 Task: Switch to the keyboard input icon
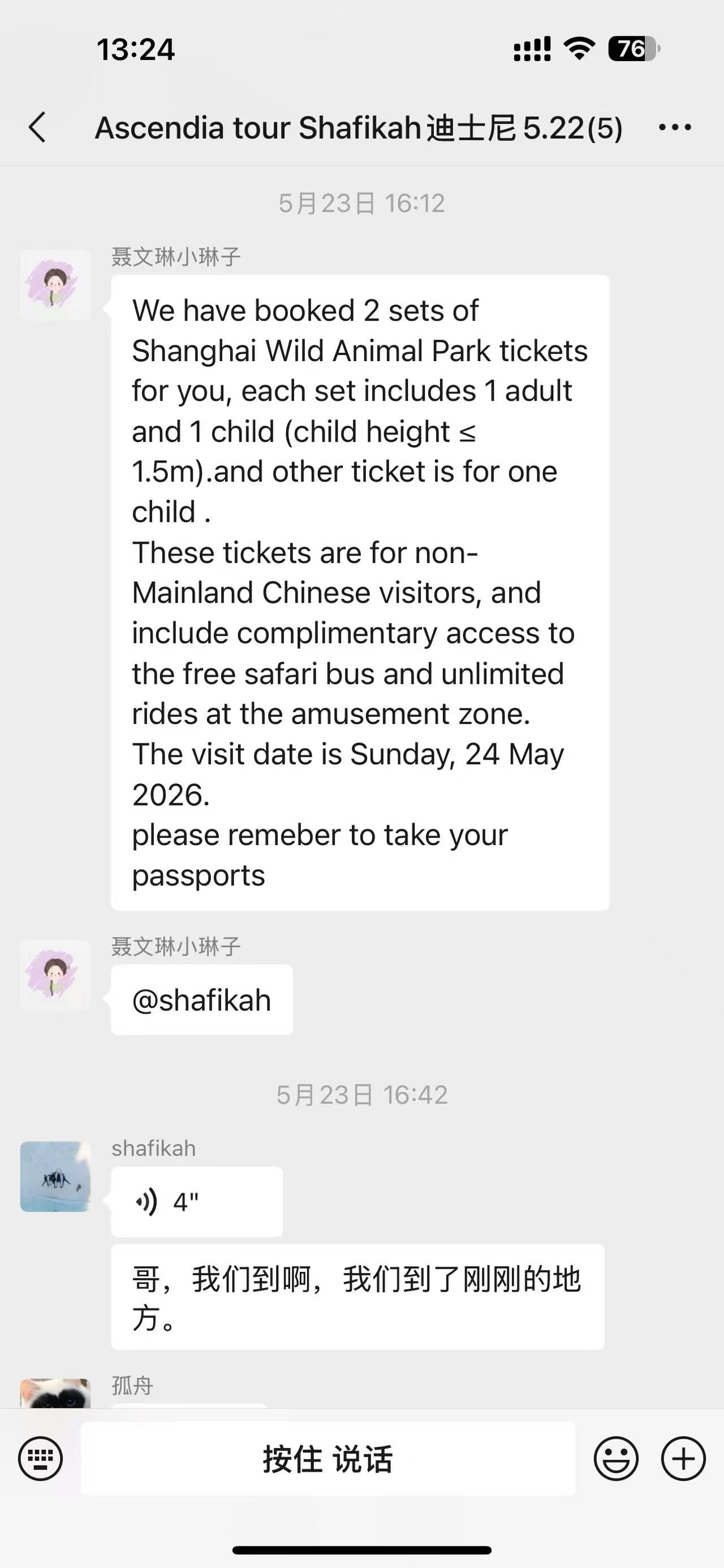click(40, 1458)
